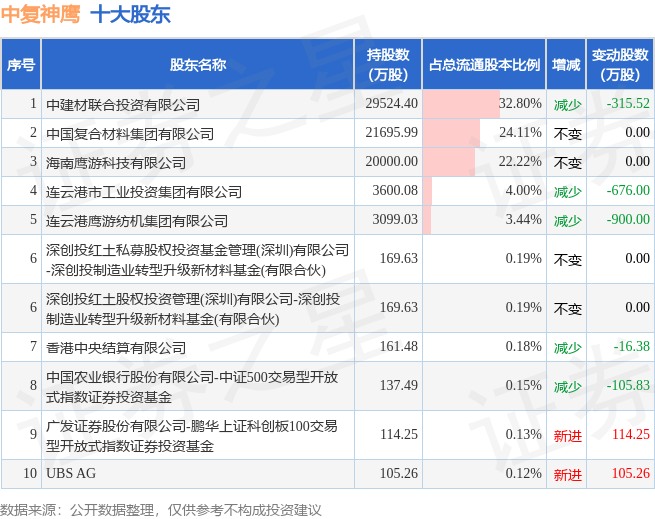655x519 pixels.
Task: Click the 持股数(万股) column header
Action: (x=388, y=64)
